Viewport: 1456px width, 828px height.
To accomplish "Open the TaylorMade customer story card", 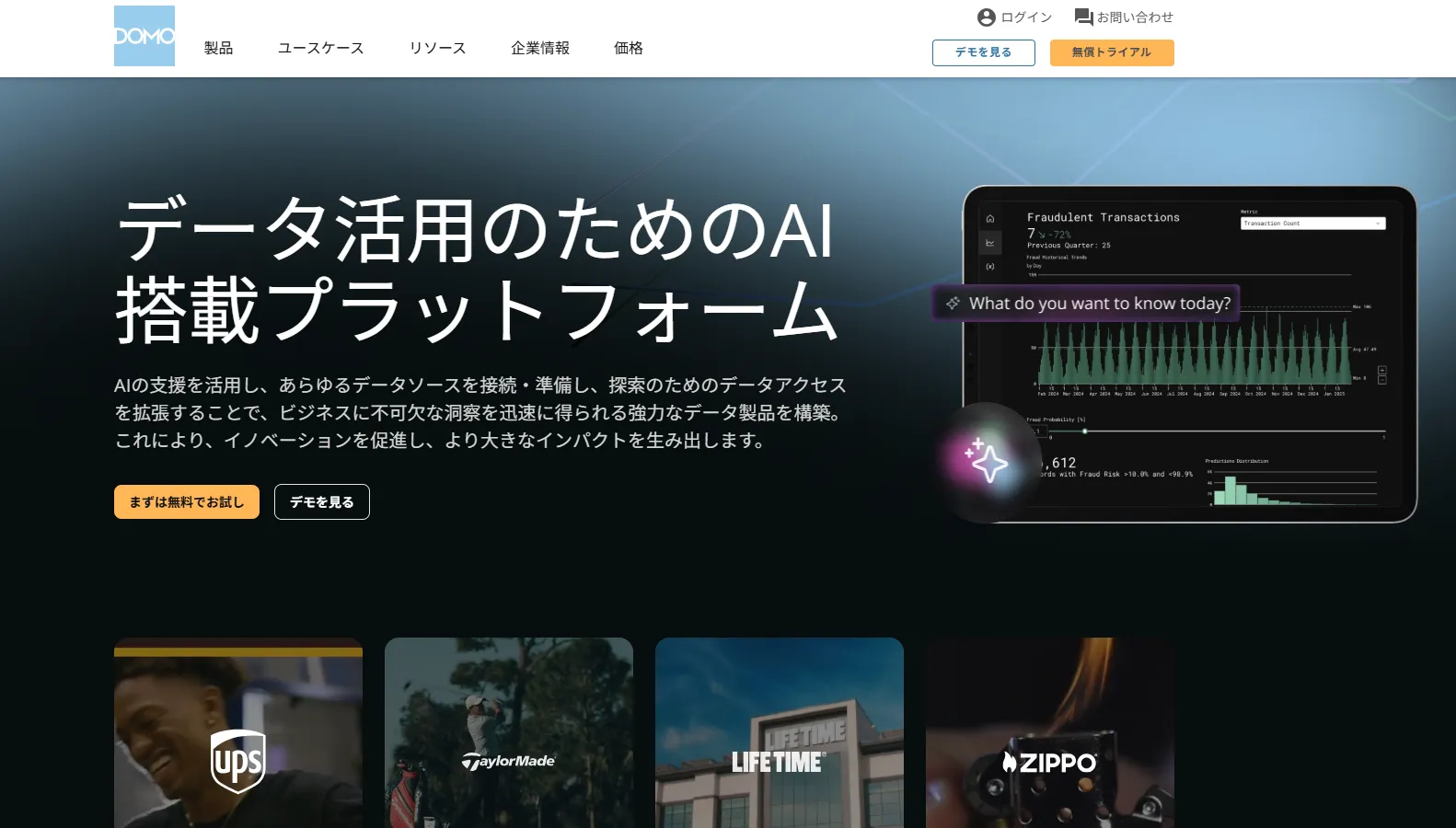I will pos(509,732).
